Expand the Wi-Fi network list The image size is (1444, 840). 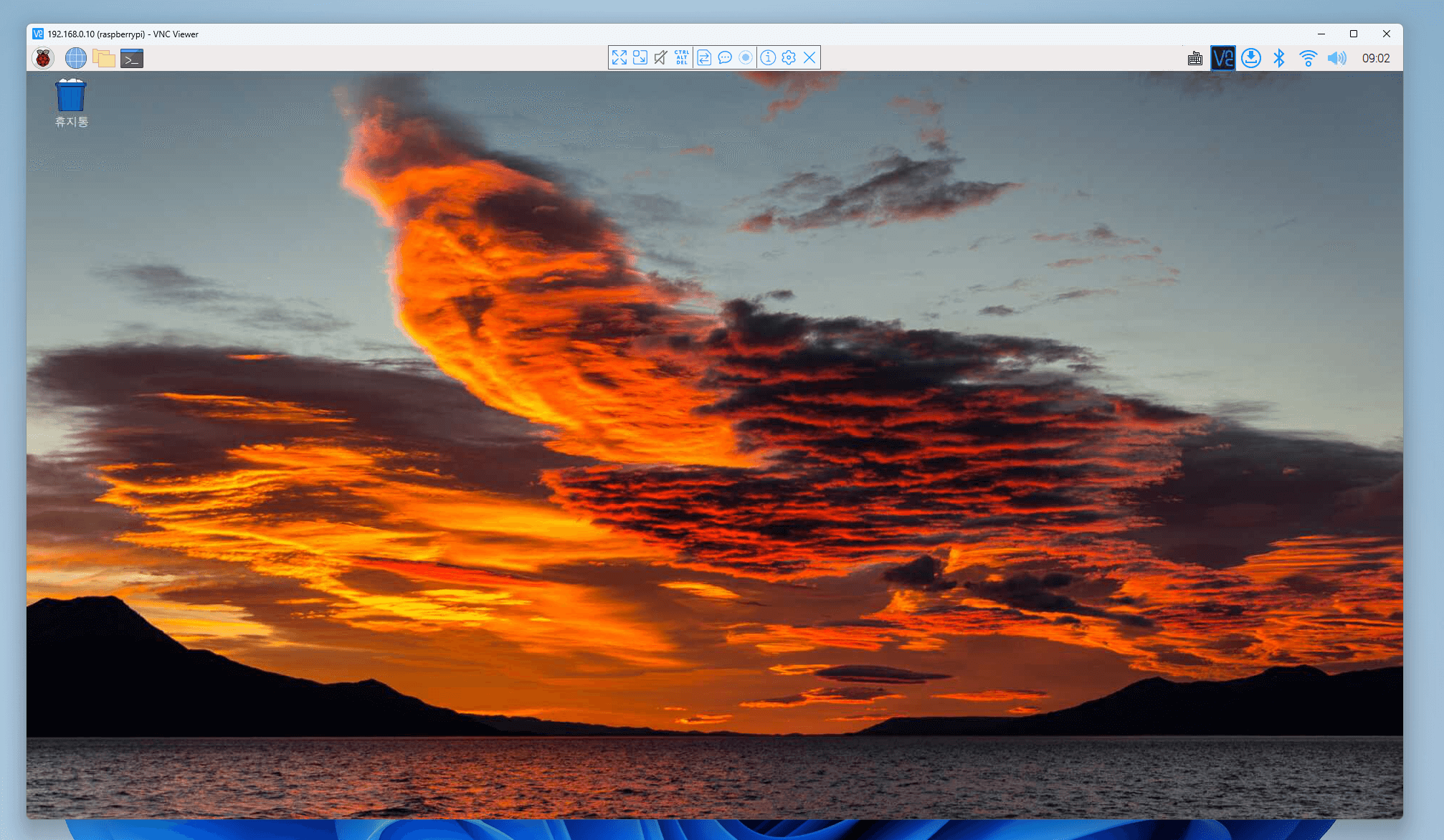point(1308,58)
